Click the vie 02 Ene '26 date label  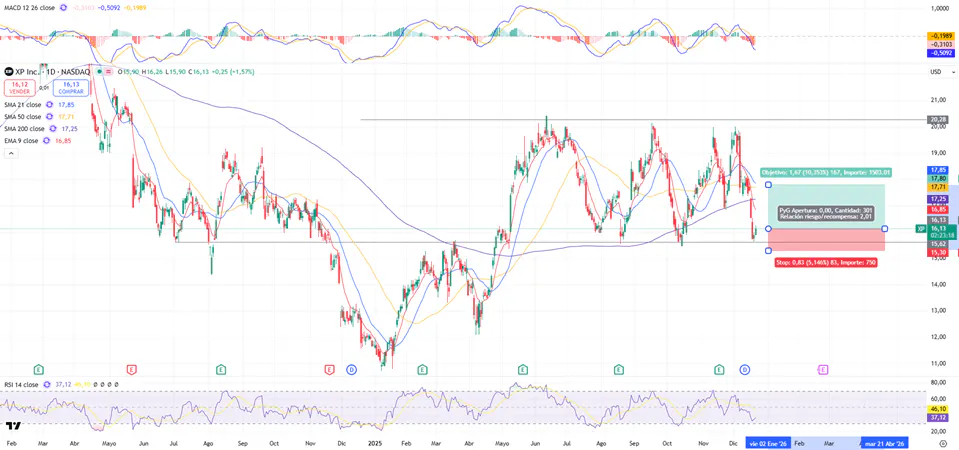[768, 443]
